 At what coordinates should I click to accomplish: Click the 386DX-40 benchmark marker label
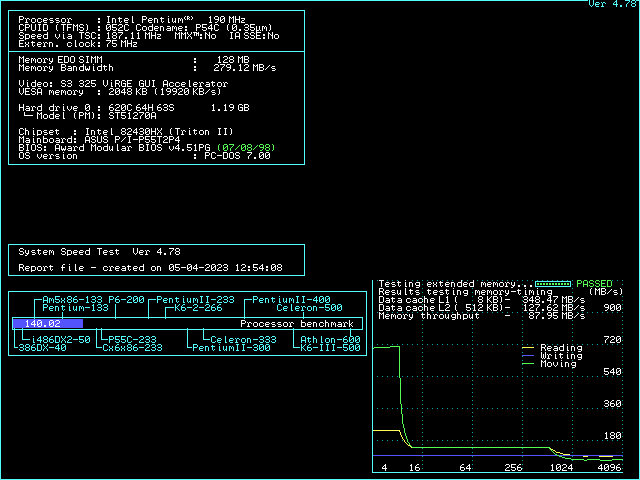coord(41,348)
